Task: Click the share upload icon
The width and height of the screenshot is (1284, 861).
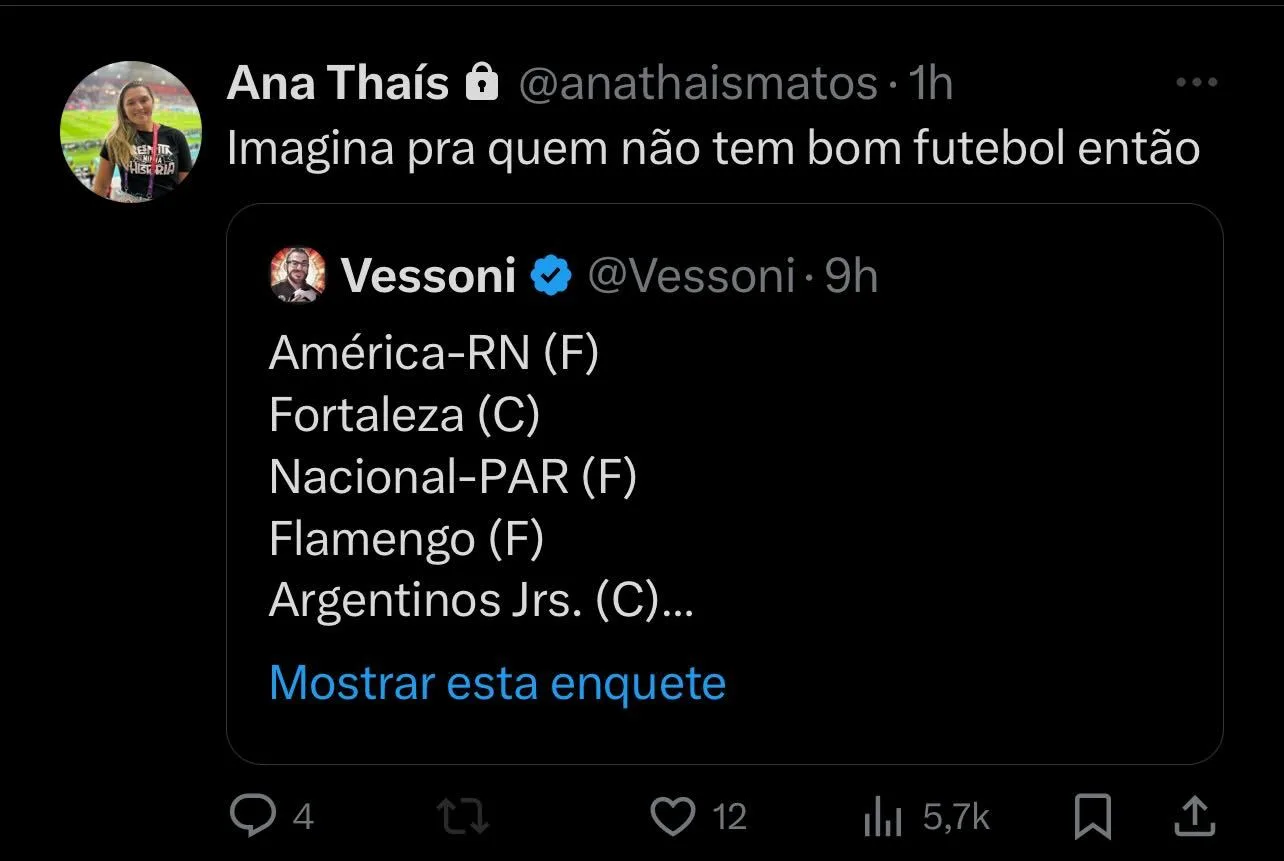Action: coord(1195,816)
